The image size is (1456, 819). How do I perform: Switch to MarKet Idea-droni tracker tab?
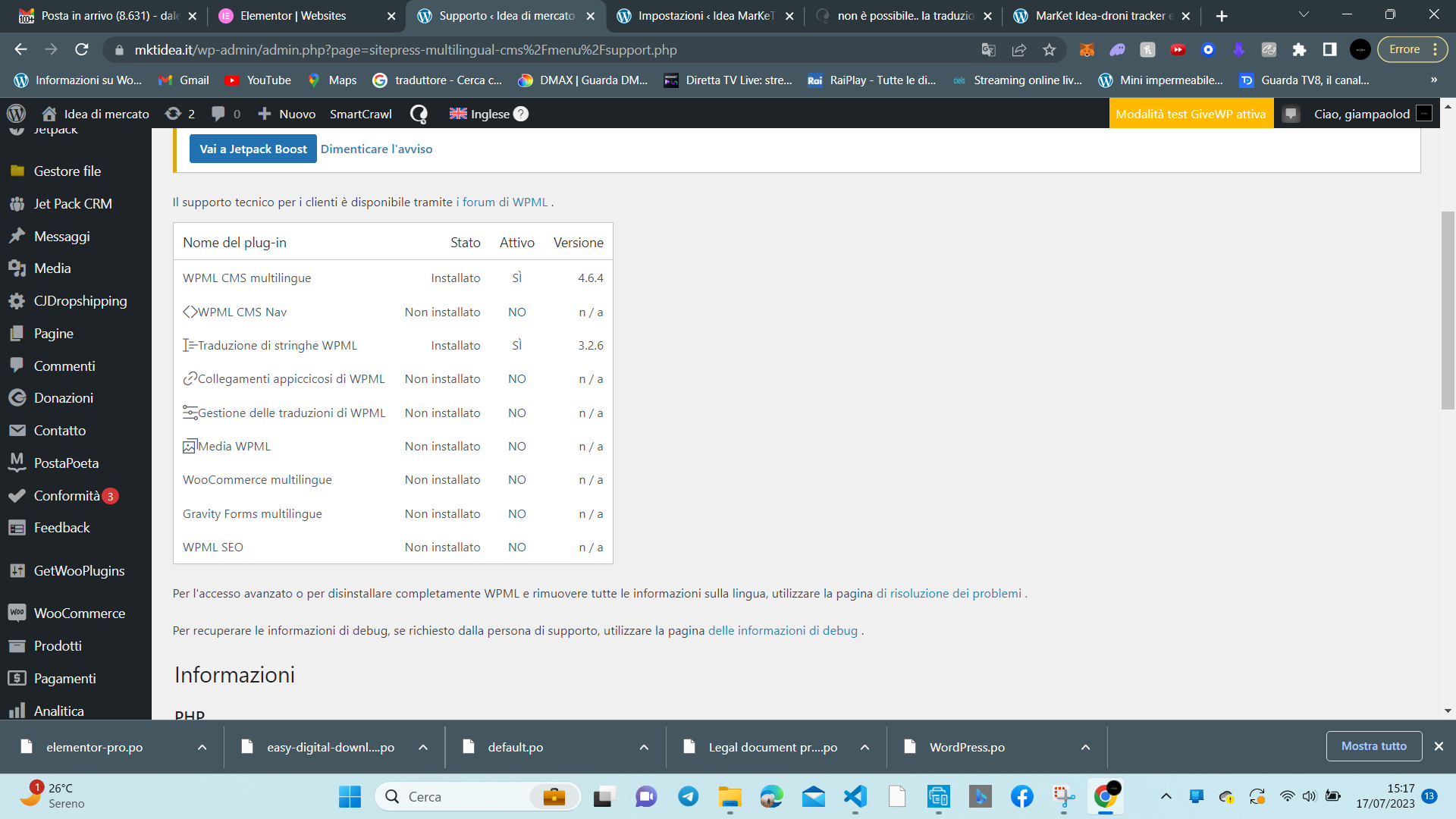(x=1103, y=16)
